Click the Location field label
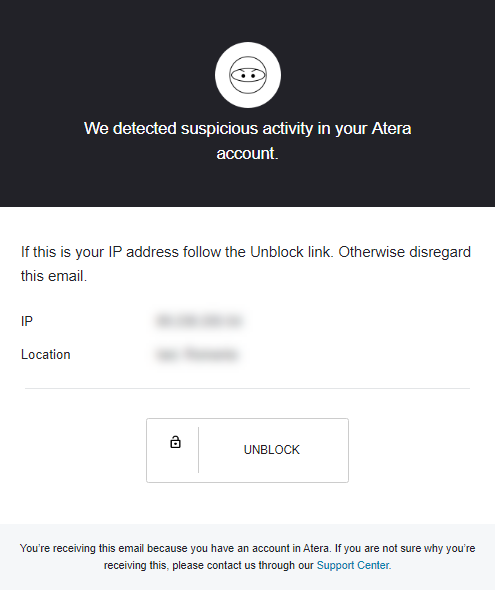Screen dimensions: 495x590 click(46, 354)
